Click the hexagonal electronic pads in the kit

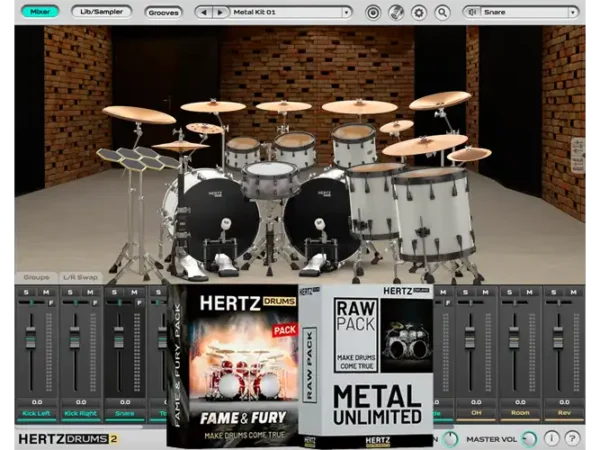tap(139, 159)
